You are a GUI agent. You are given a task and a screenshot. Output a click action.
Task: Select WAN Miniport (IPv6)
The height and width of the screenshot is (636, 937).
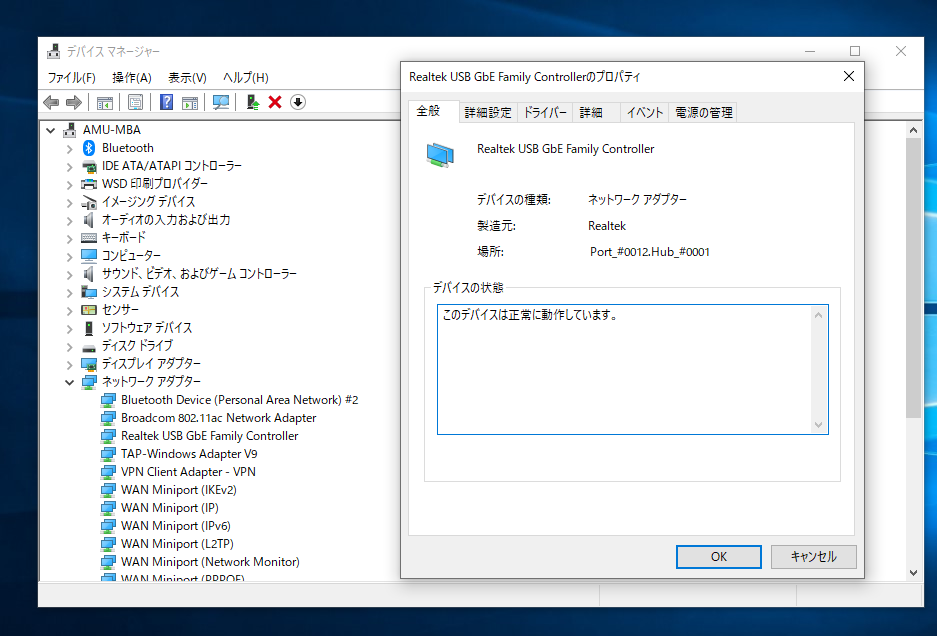coord(176,525)
